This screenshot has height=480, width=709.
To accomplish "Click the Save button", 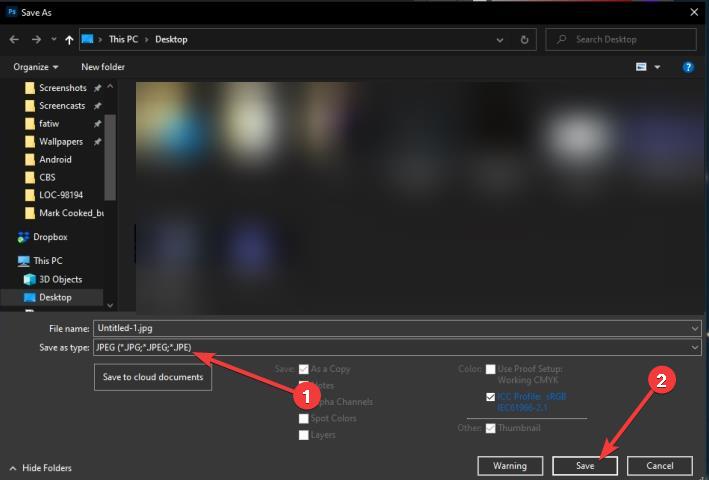I will (585, 466).
